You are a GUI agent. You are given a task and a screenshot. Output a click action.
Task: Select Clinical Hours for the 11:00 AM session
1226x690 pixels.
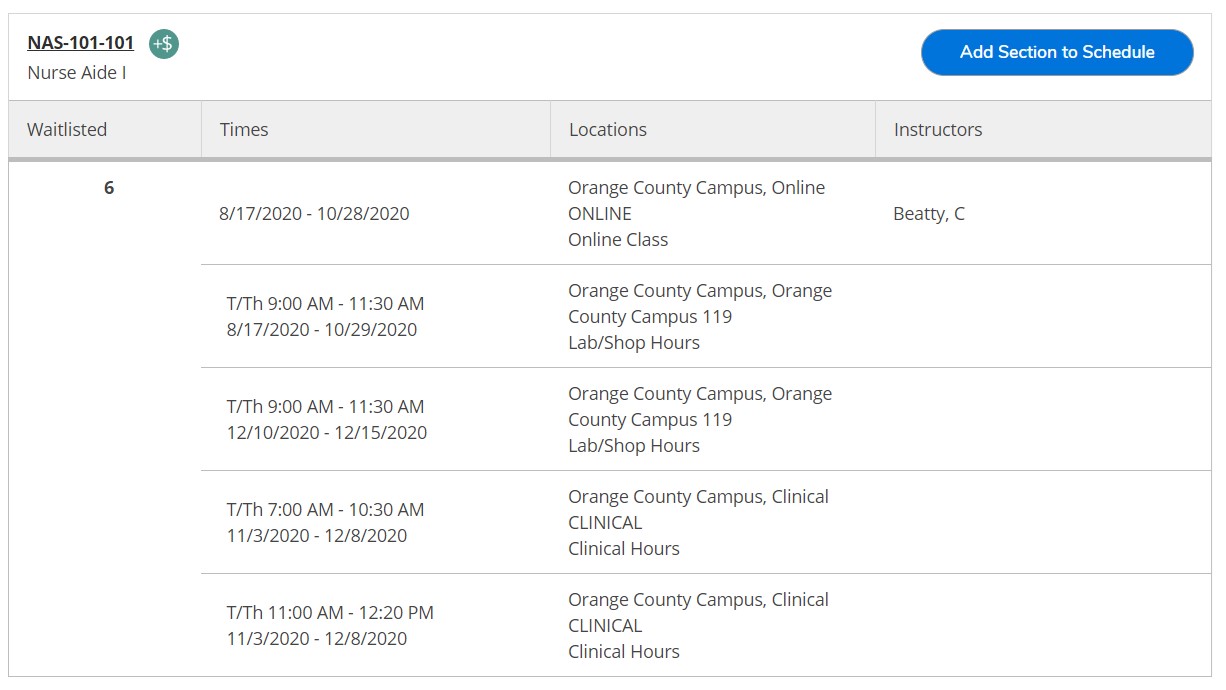point(623,651)
